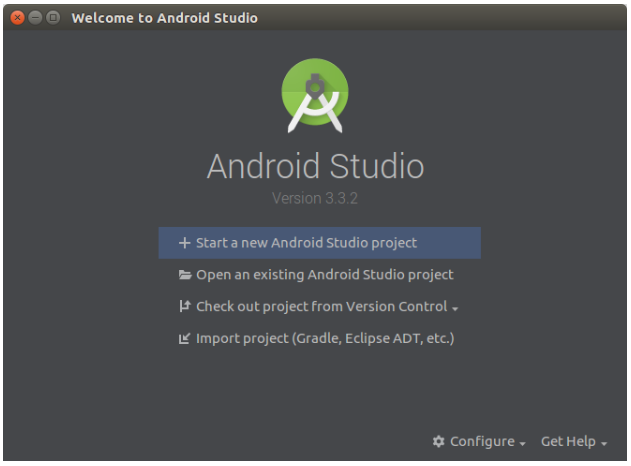Select Check out project from Version Control
The height and width of the screenshot is (466, 631).
[x=321, y=307]
